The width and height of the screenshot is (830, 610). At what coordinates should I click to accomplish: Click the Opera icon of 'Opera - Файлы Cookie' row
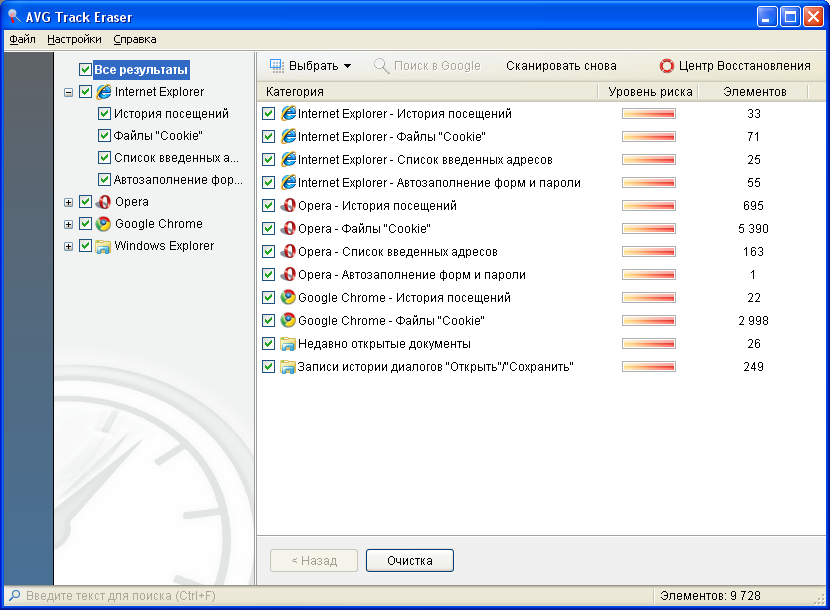coord(288,229)
